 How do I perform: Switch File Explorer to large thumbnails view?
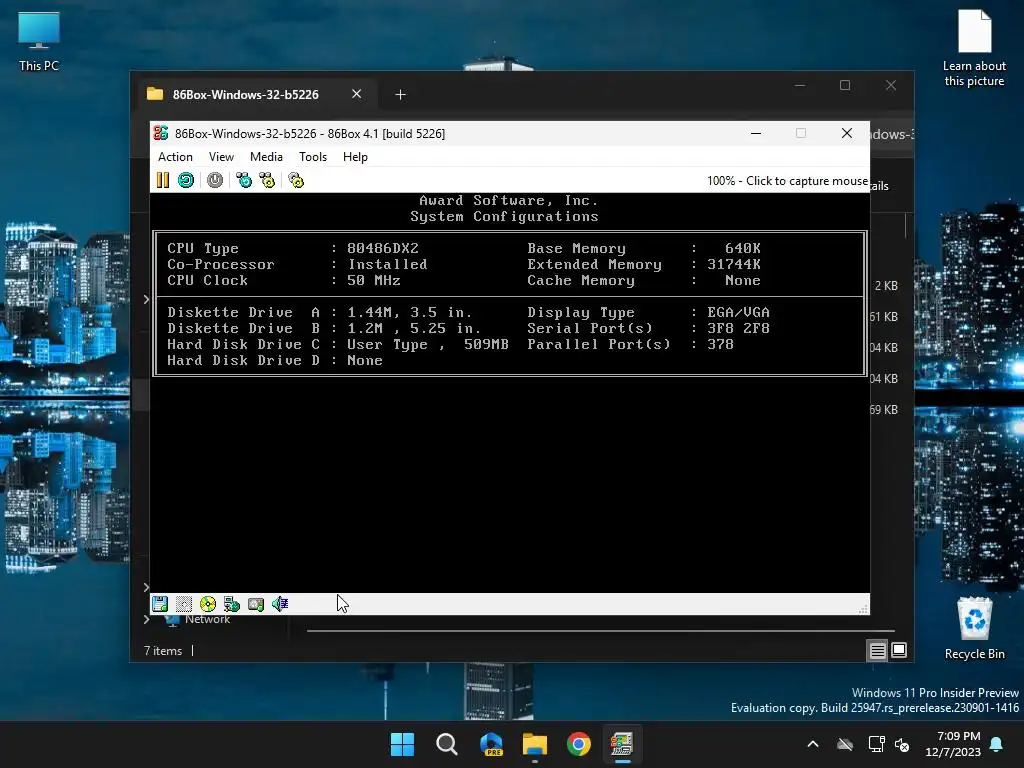tap(899, 650)
